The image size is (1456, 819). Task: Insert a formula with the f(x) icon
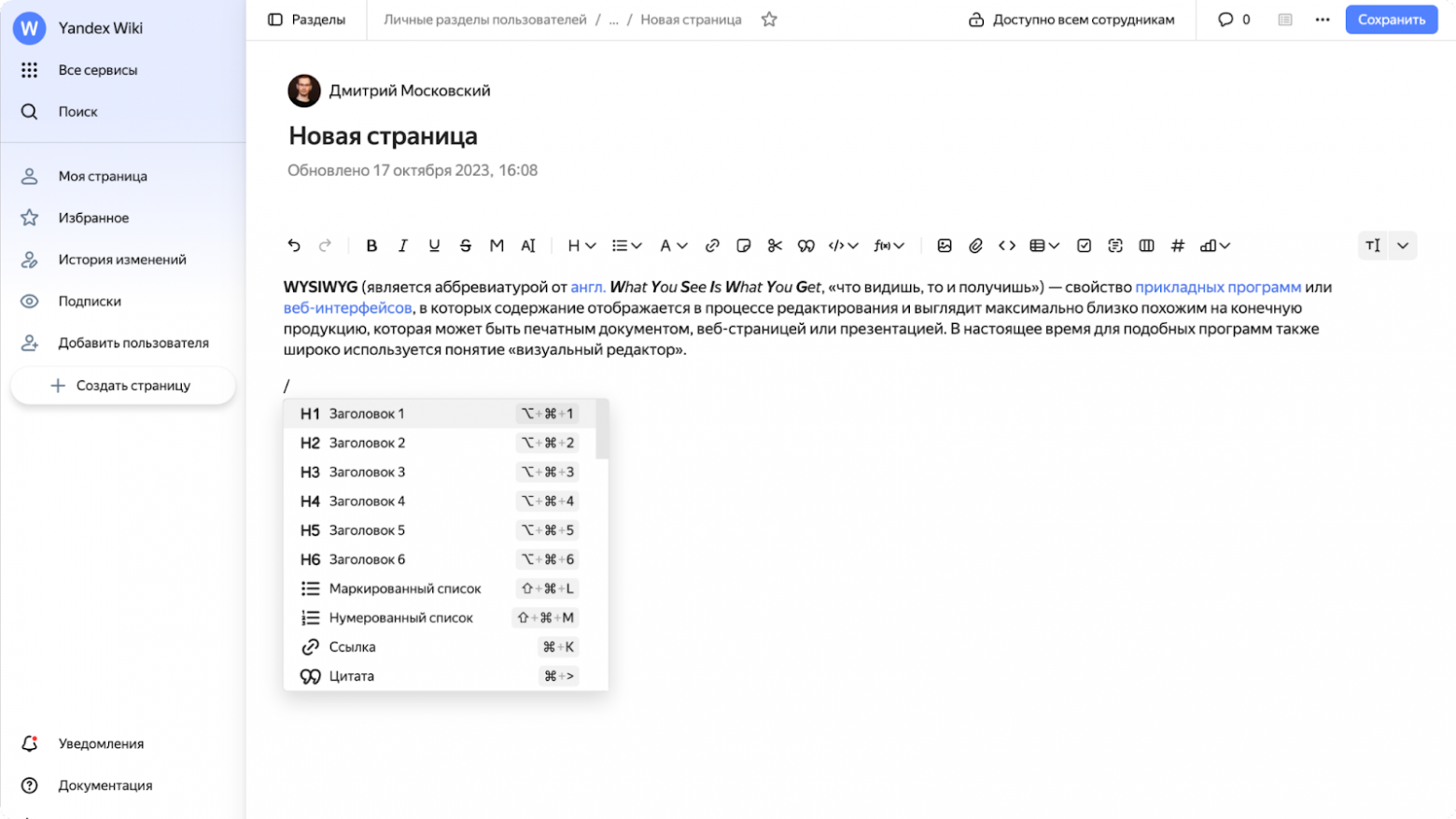click(884, 246)
